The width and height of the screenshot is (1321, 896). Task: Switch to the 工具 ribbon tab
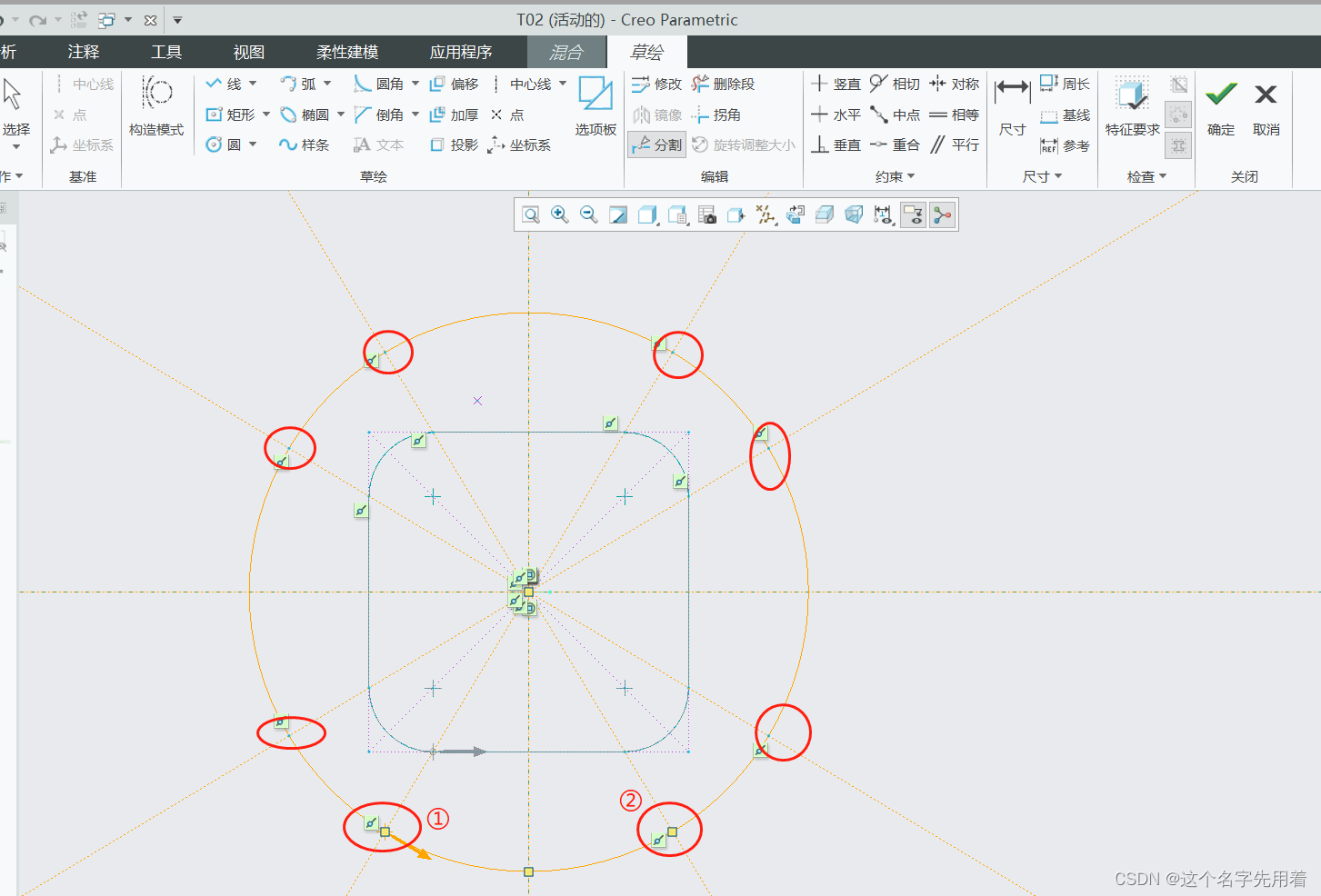tap(166, 52)
